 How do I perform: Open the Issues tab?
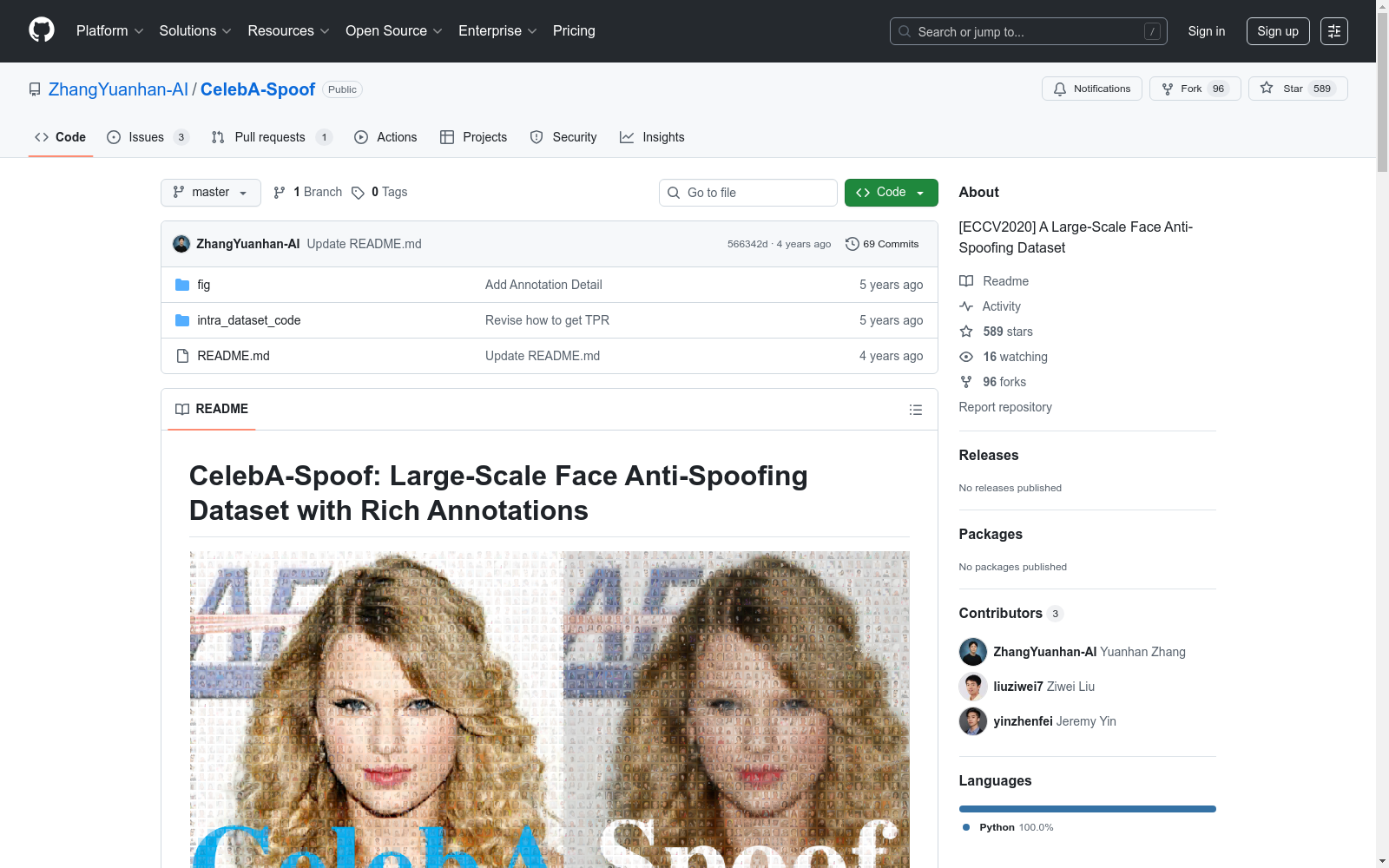148,137
